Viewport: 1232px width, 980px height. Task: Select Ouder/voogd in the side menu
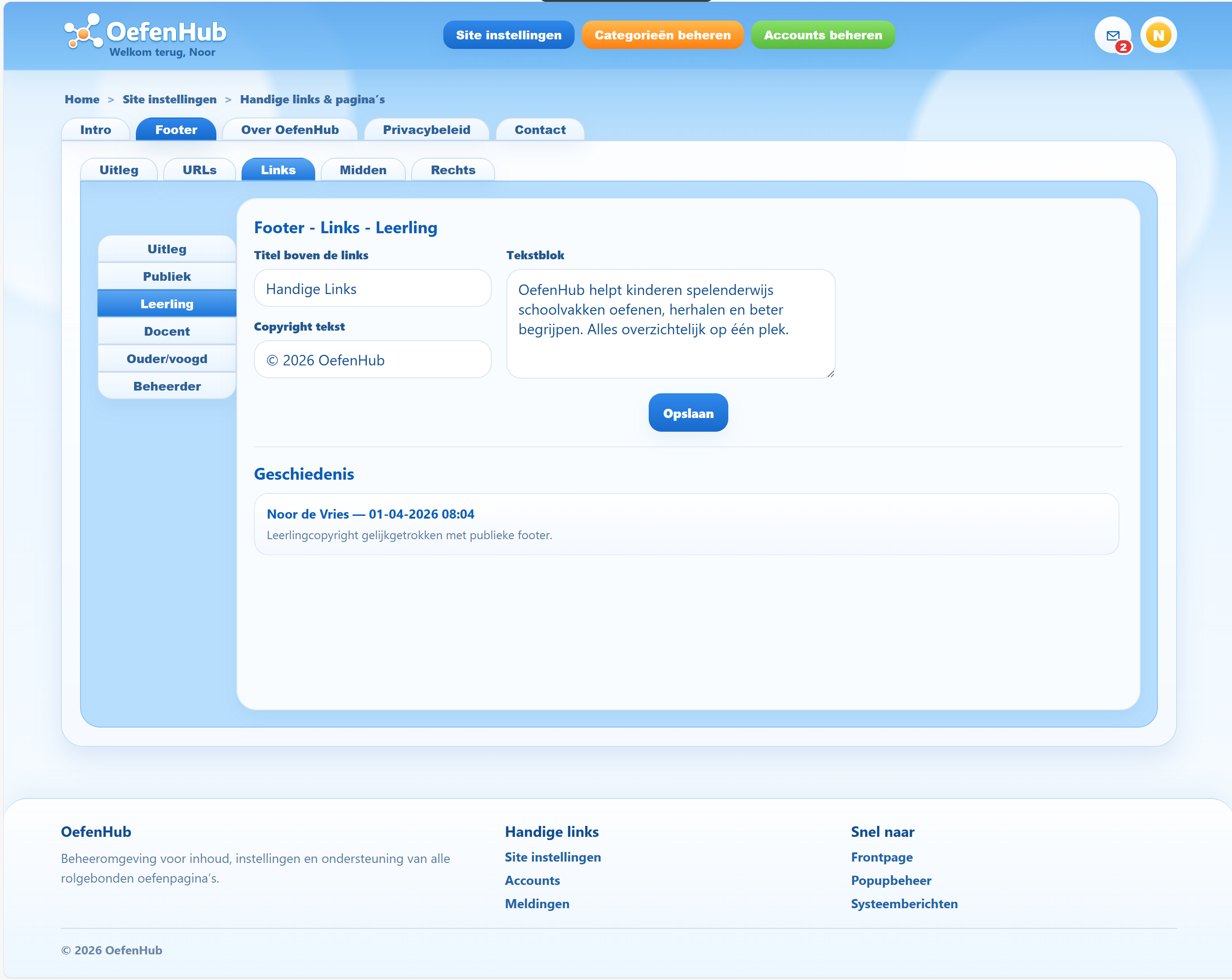(x=167, y=359)
